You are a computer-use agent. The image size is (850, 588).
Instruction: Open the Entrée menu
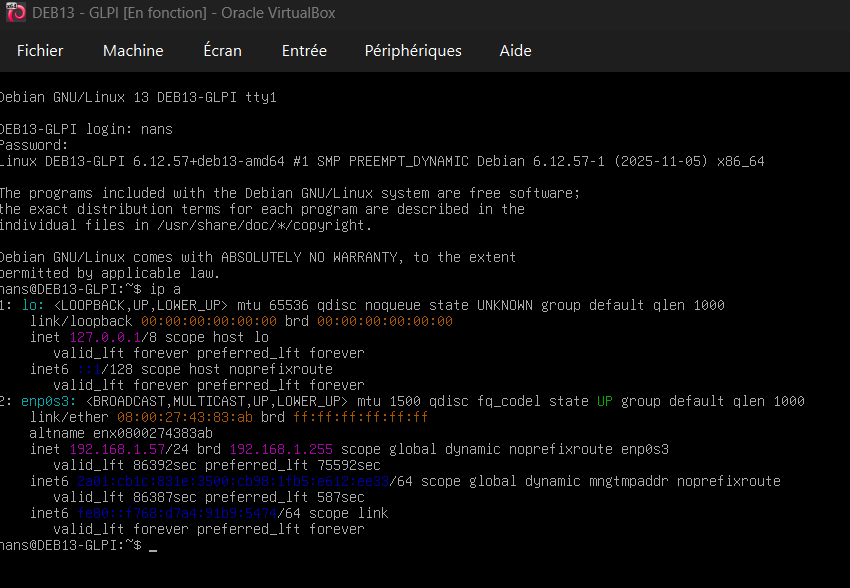[304, 50]
